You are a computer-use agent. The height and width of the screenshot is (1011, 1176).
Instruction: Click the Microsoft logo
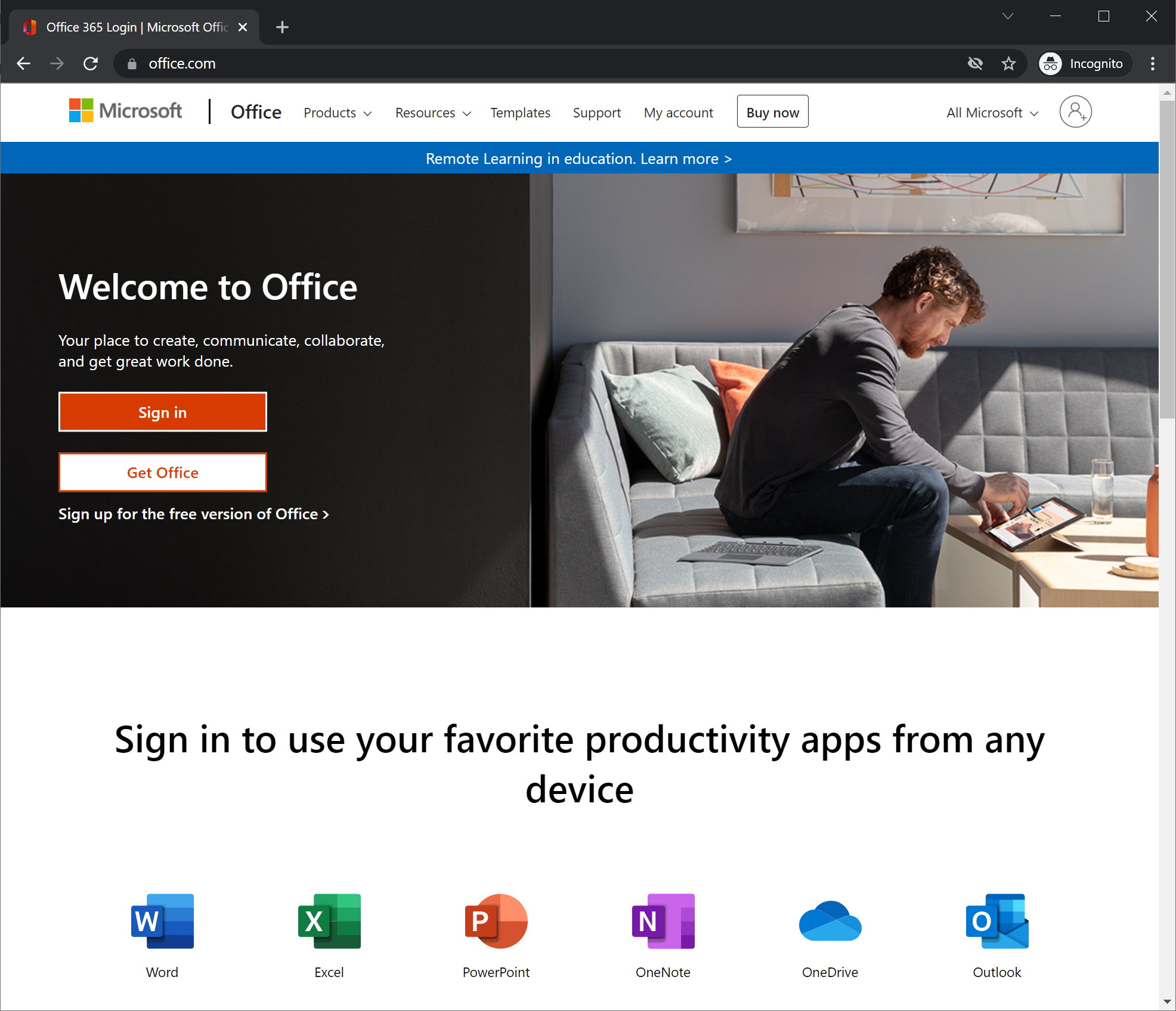(x=125, y=111)
